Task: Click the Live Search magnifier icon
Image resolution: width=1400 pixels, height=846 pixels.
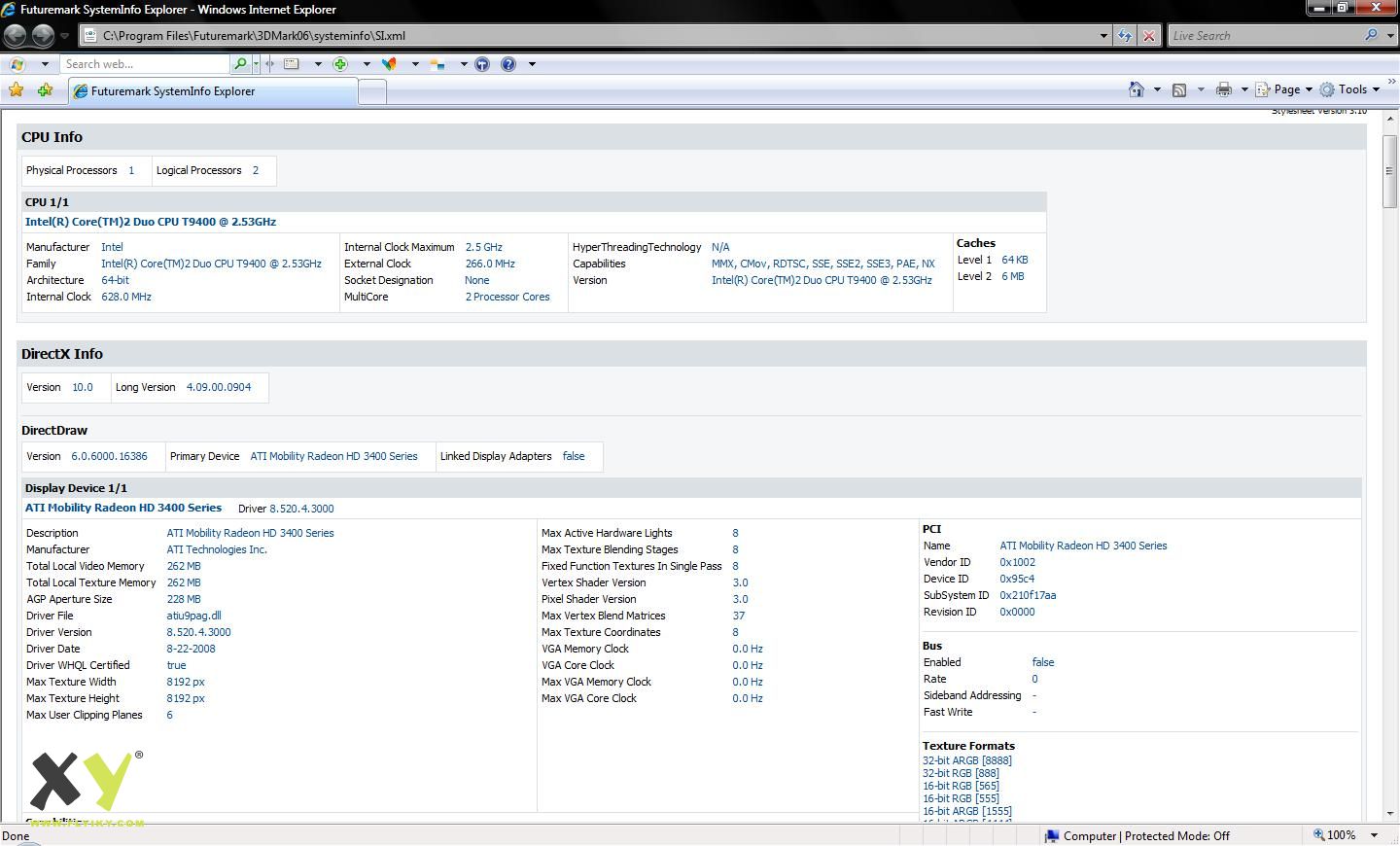Action: tap(1371, 35)
